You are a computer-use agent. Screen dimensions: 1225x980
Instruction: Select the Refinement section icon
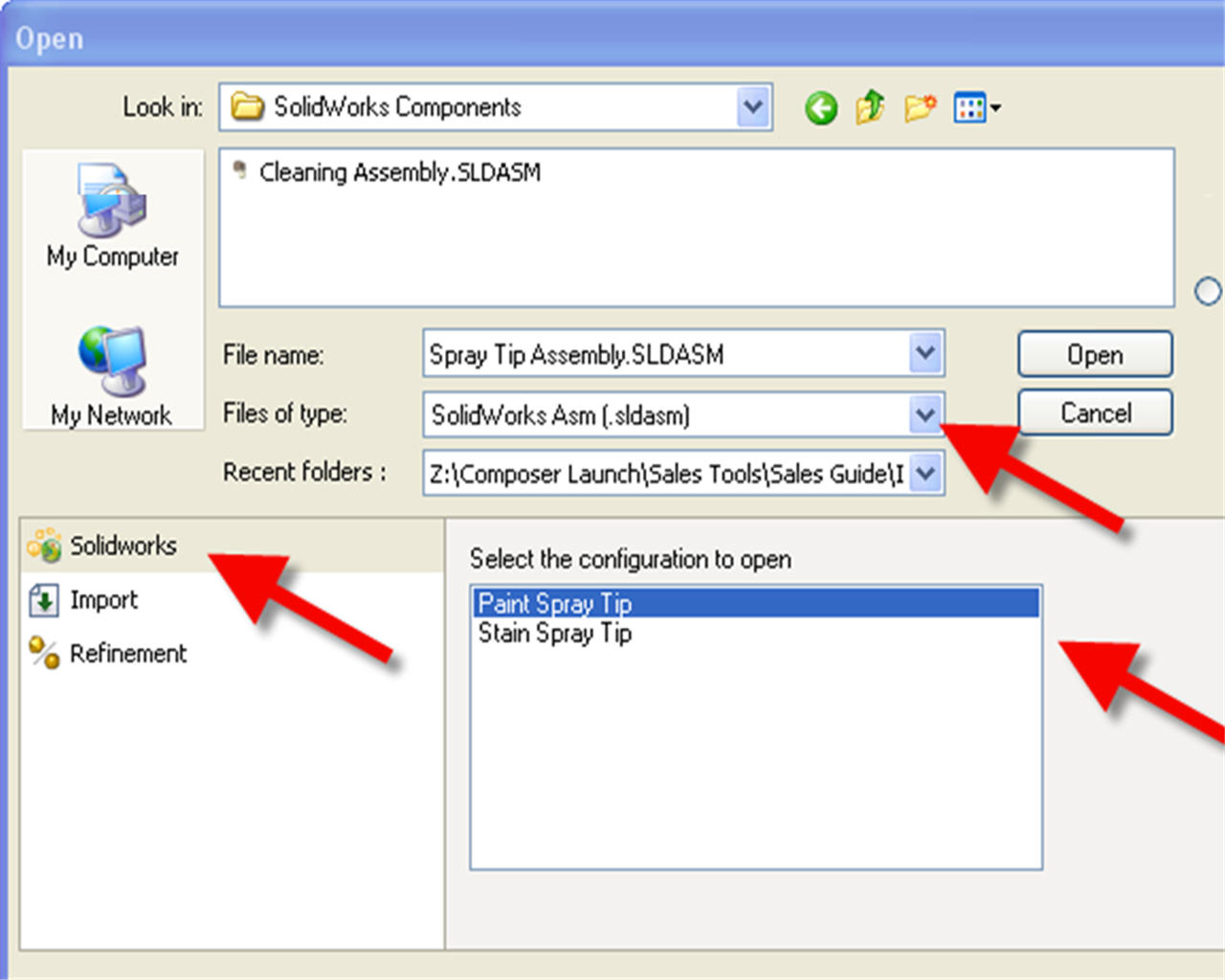click(44, 653)
